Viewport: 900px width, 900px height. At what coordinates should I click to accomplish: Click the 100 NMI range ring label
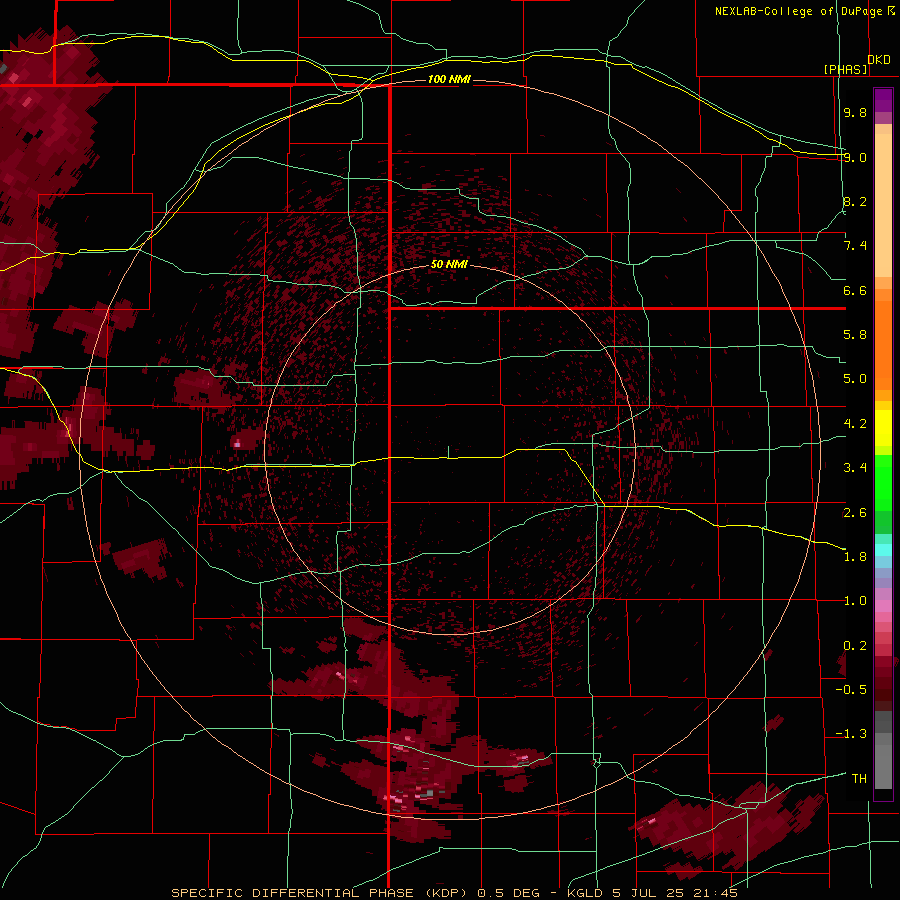(449, 79)
